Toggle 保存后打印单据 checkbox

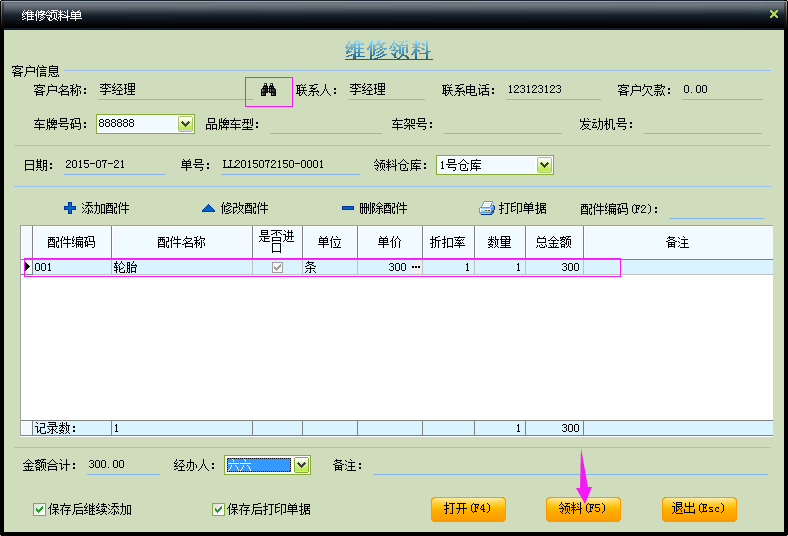[218, 509]
